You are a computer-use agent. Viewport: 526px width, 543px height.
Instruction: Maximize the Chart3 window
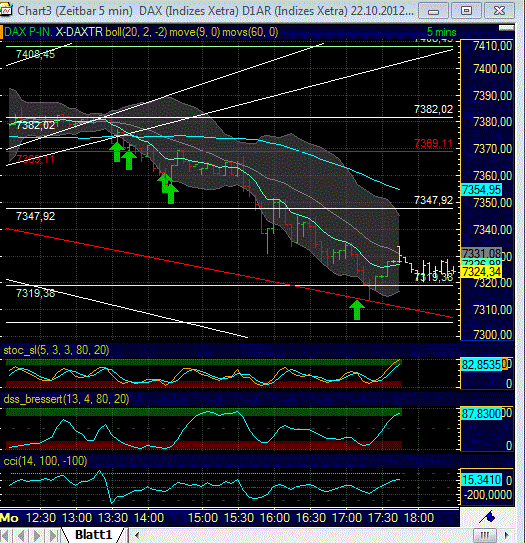tap(466, 11)
